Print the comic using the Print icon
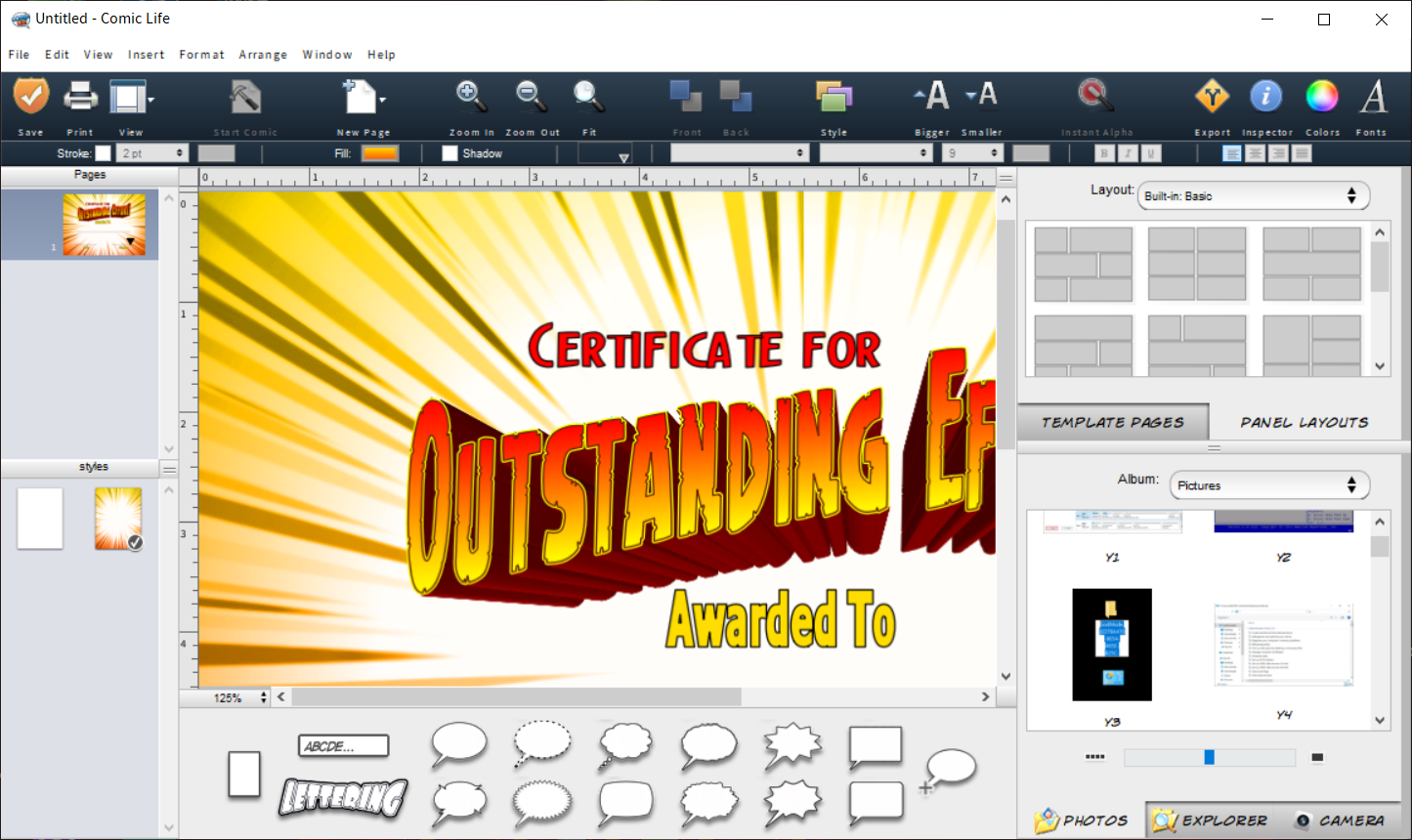Viewport: 1412px width, 840px height. pyautogui.click(x=80, y=97)
